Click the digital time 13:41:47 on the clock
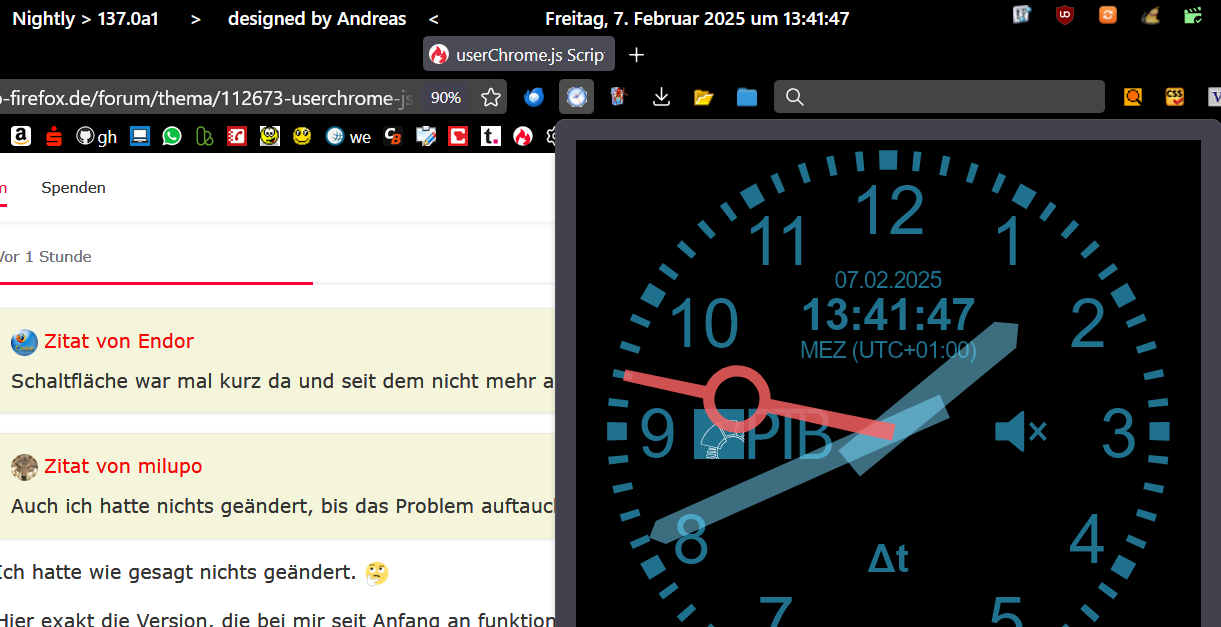Image resolution: width=1221 pixels, height=627 pixels. pyautogui.click(x=888, y=315)
